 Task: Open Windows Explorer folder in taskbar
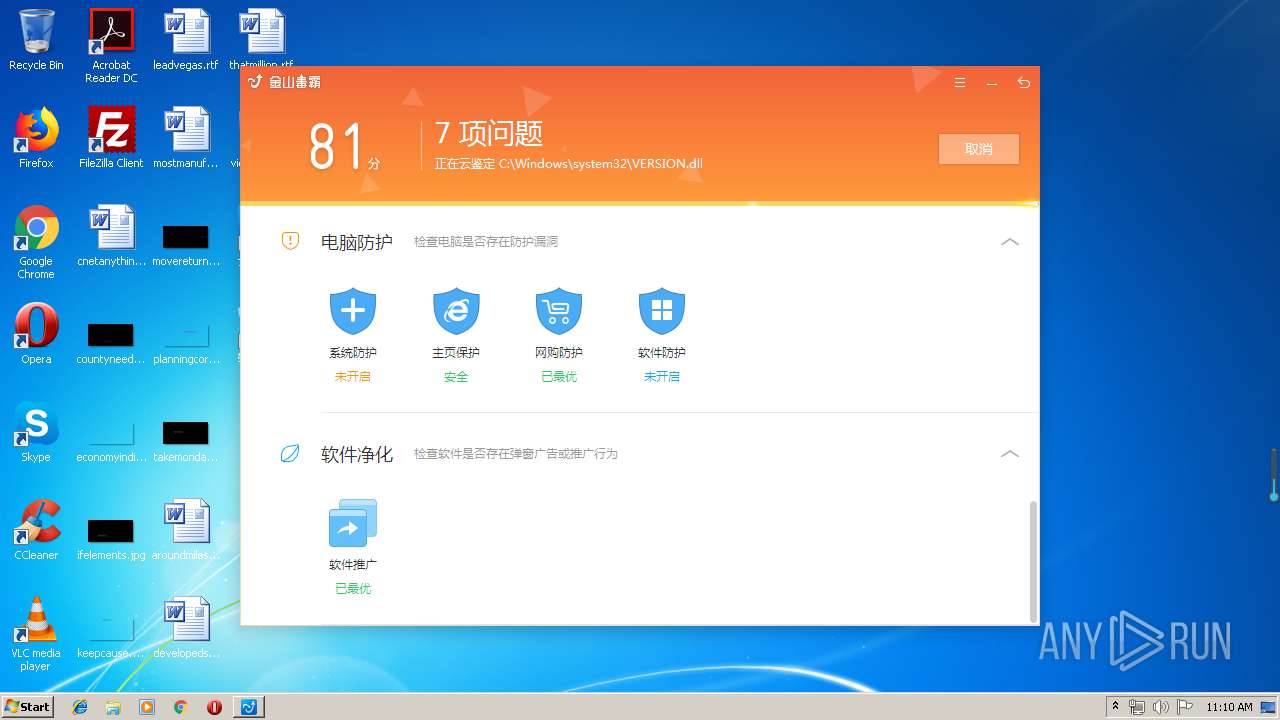click(x=113, y=707)
